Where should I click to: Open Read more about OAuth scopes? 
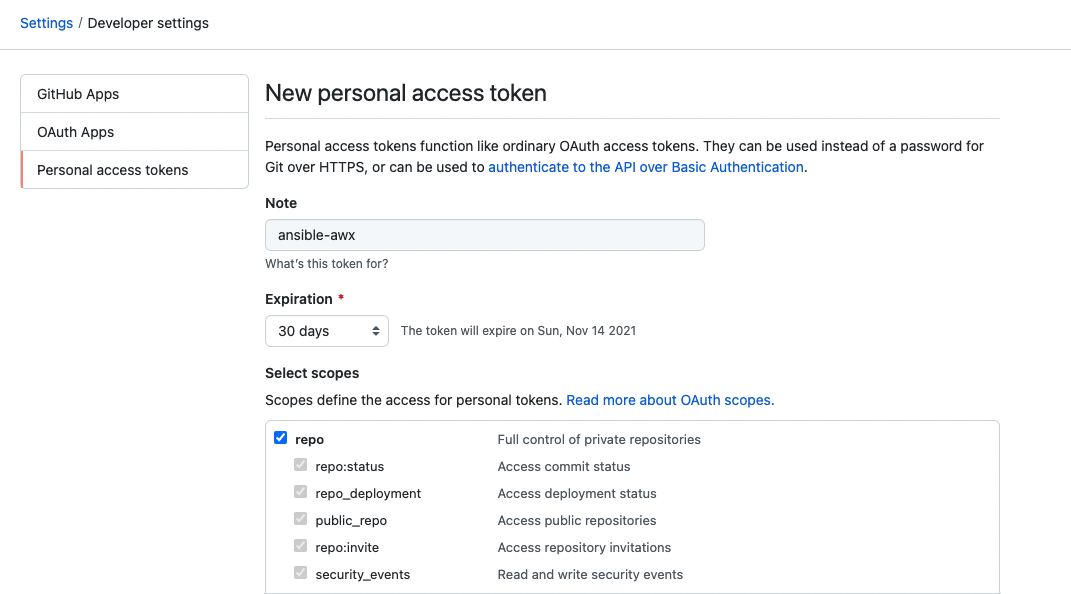(670, 400)
